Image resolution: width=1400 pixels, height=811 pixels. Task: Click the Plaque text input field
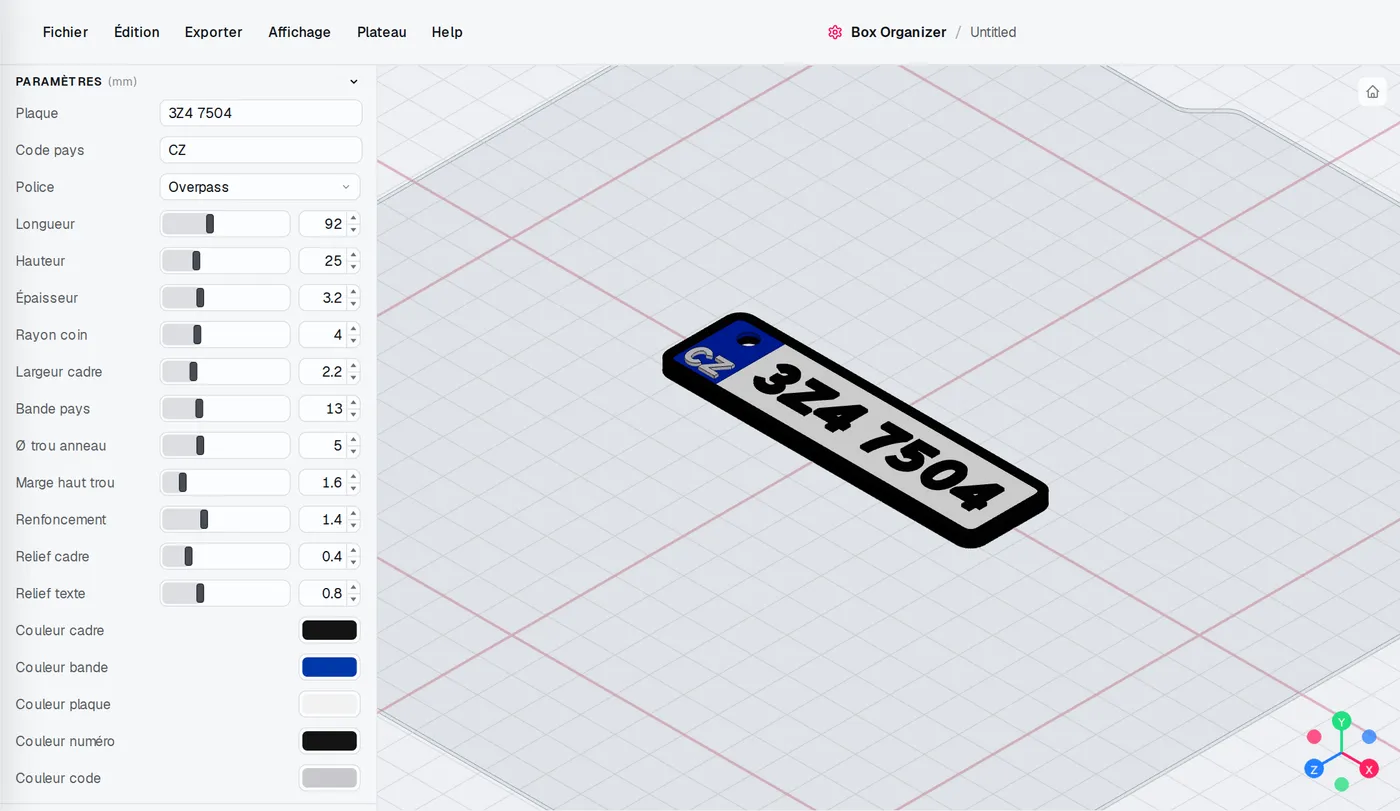(x=260, y=113)
